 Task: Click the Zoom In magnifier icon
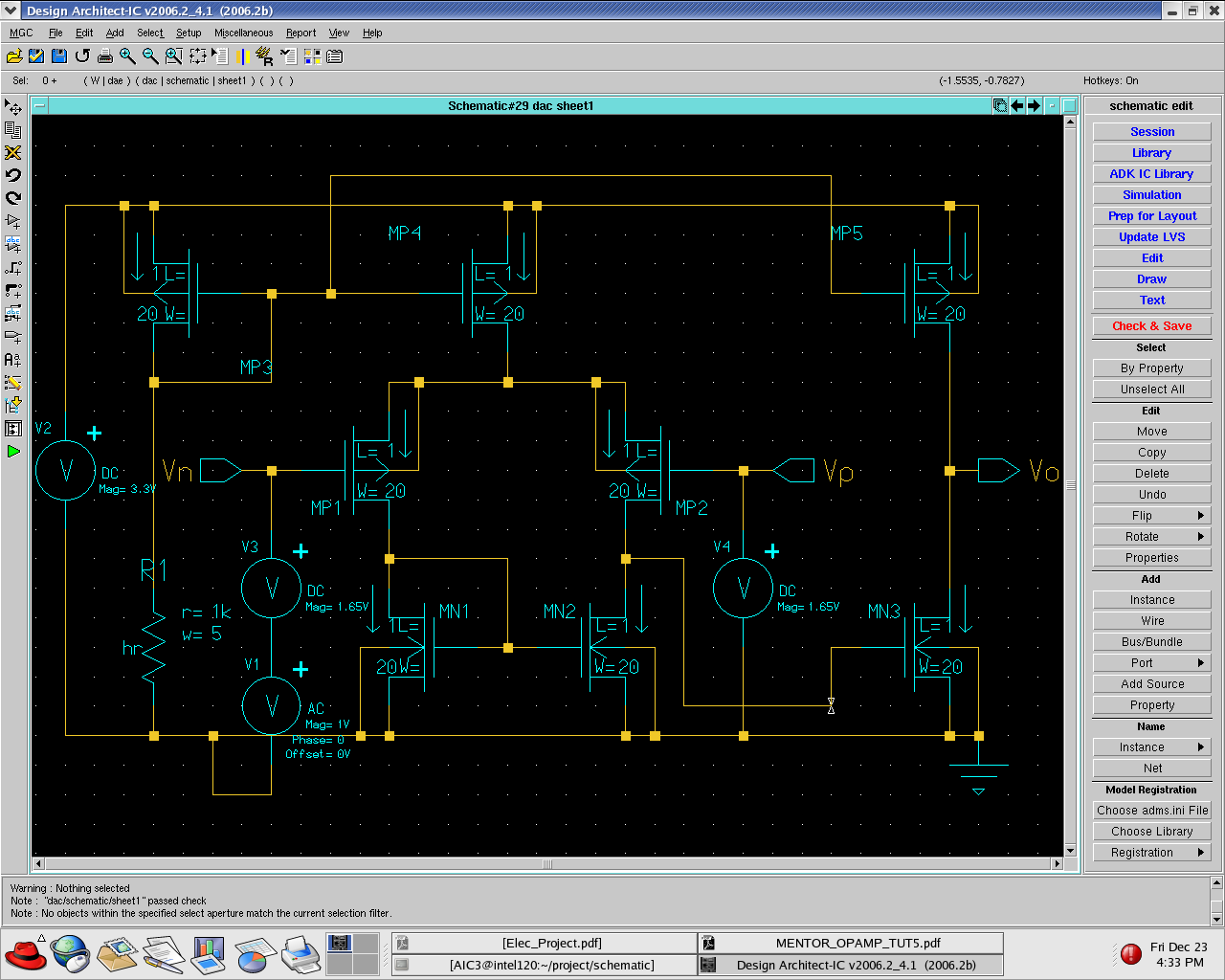click(127, 56)
